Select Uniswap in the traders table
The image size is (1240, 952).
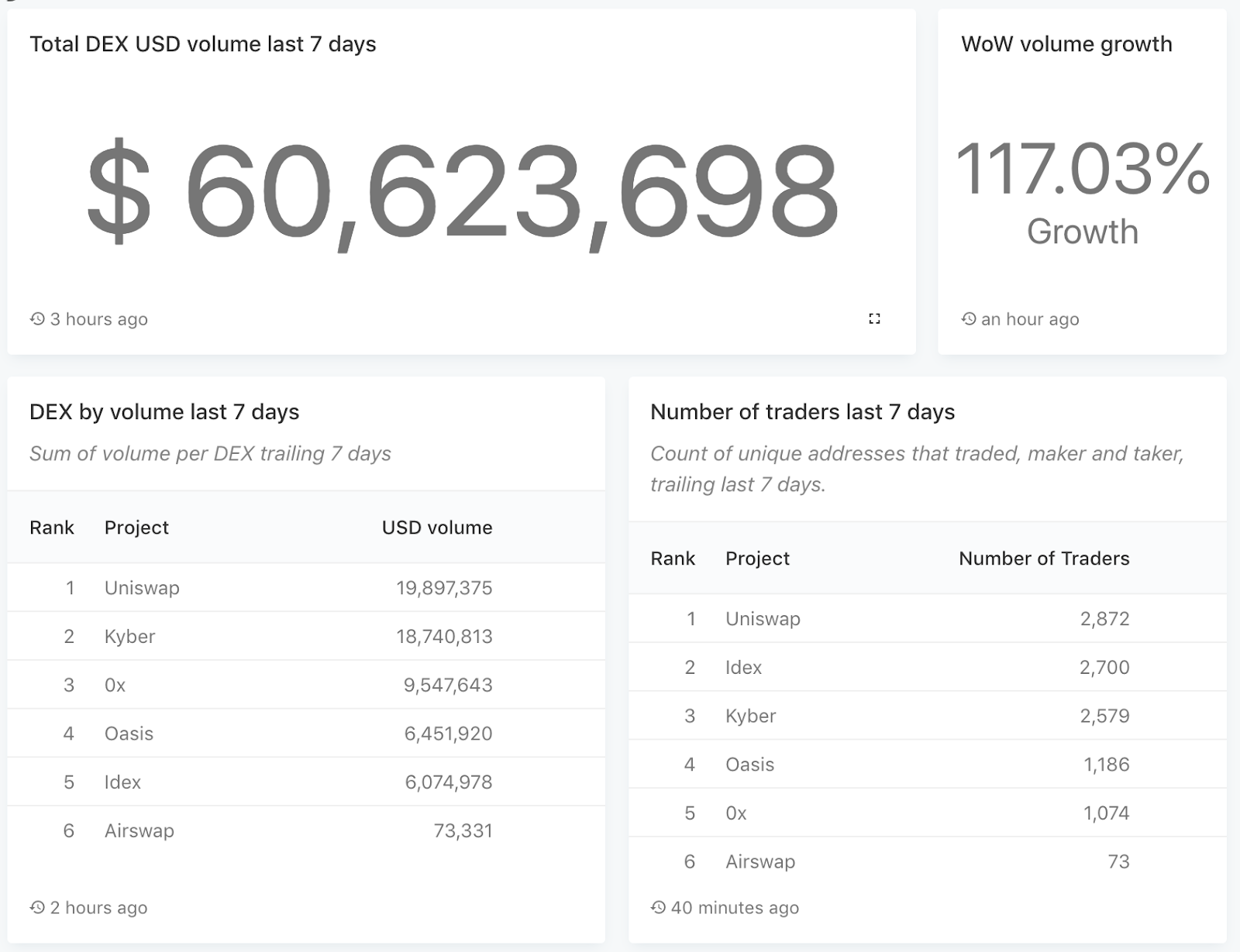pos(763,620)
